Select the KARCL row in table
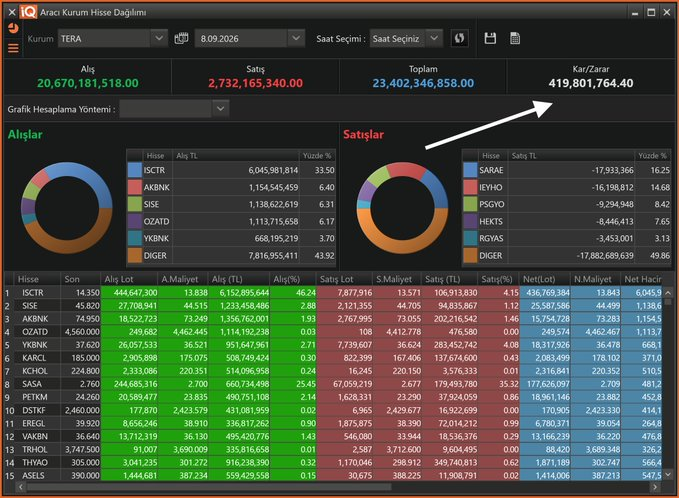The height and width of the screenshot is (498, 679). click(x=333, y=358)
